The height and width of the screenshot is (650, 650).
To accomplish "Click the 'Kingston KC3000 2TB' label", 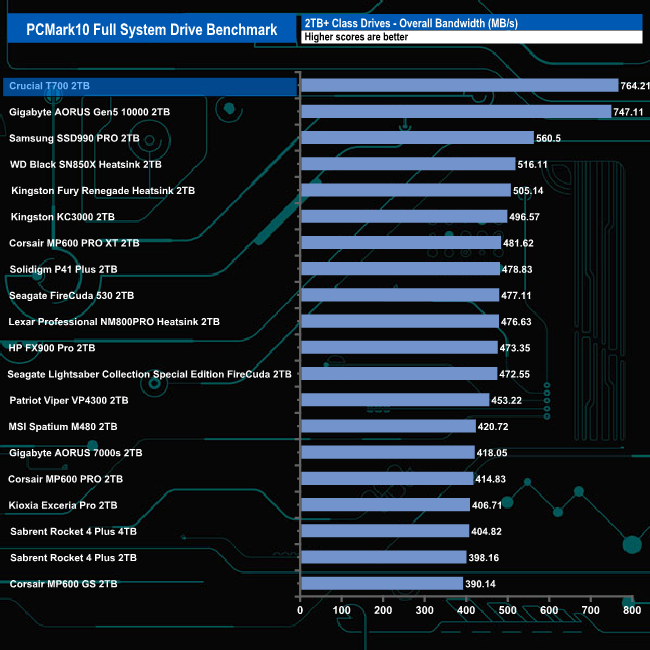I will pyautogui.click(x=63, y=217).
